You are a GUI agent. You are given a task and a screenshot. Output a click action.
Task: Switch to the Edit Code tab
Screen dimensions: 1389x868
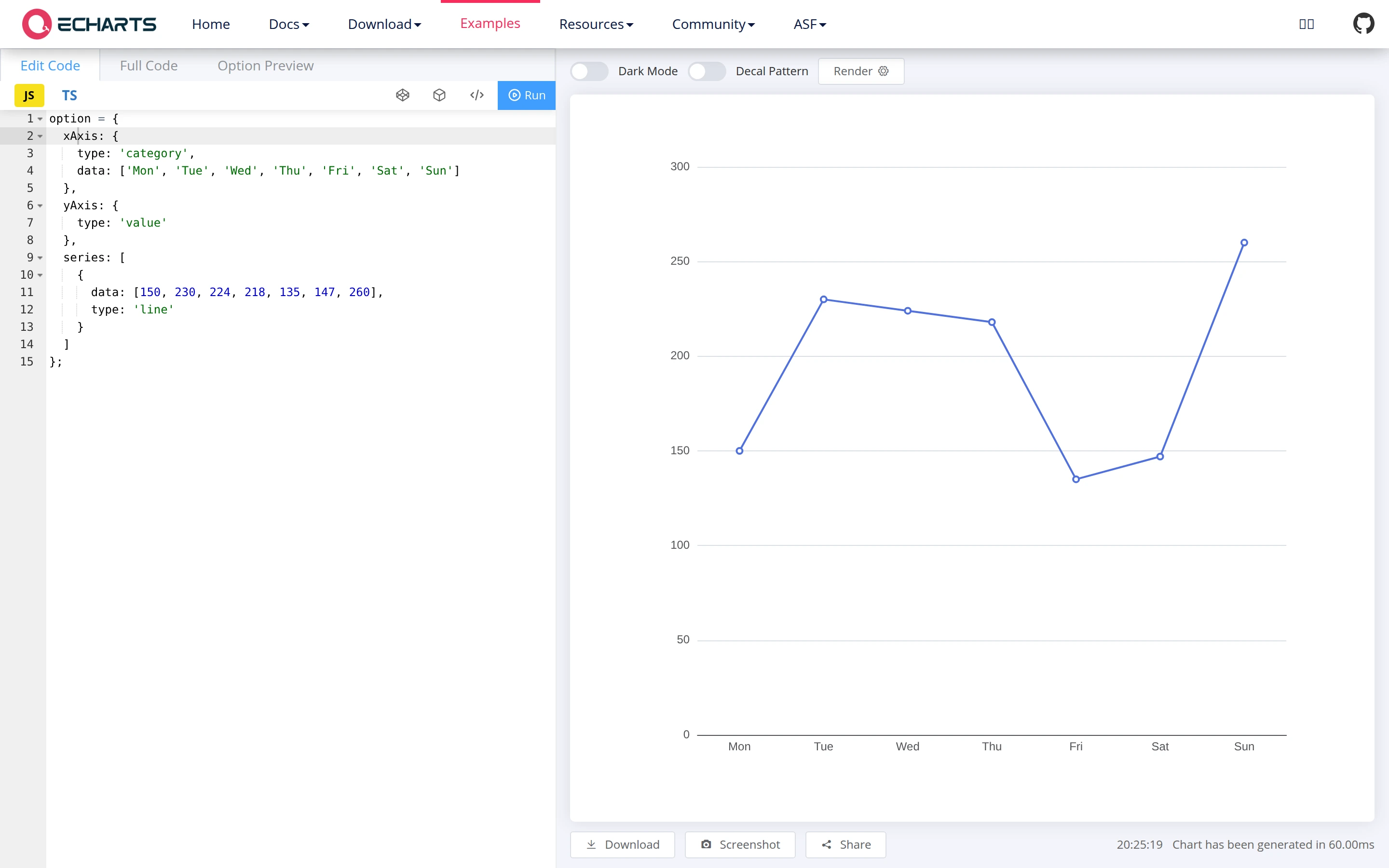coord(50,66)
